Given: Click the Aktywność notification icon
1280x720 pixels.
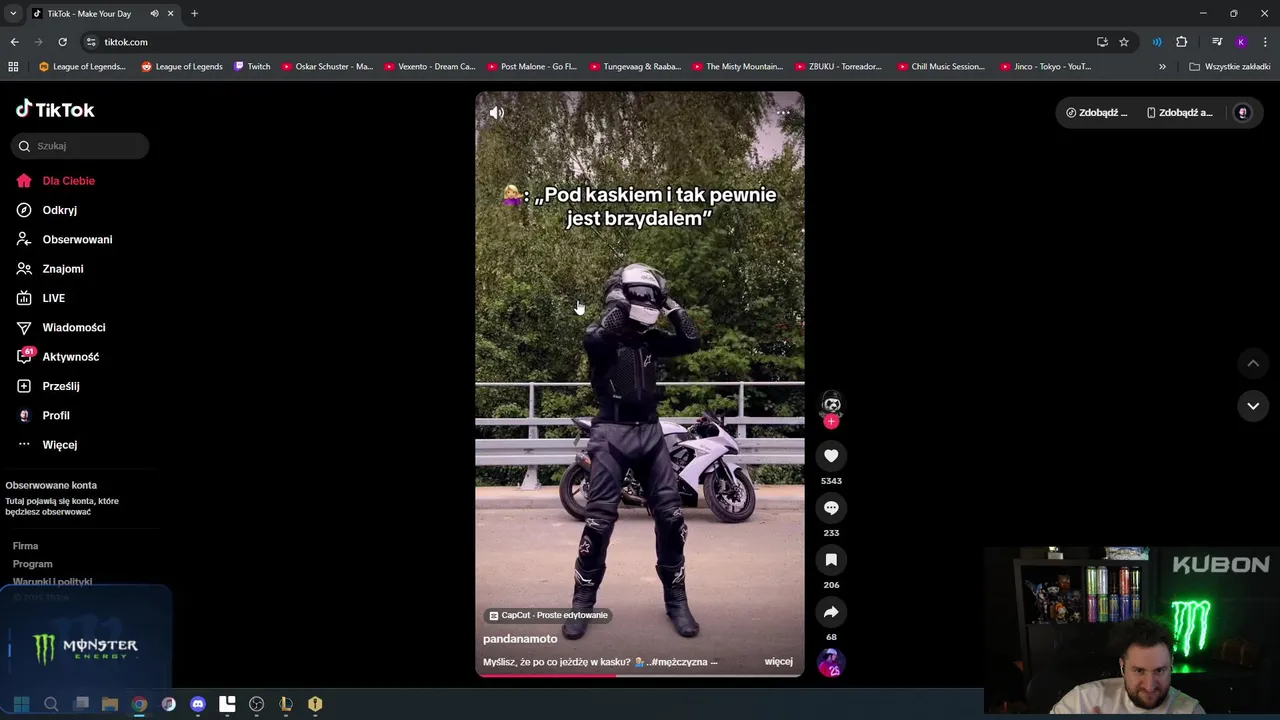Looking at the screenshot, I should click(x=25, y=356).
